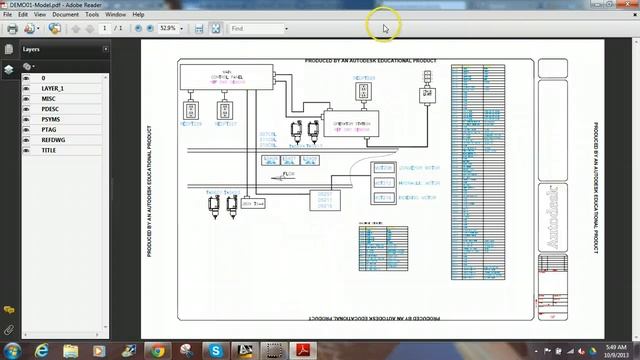Open the Document menu
The width and height of the screenshot is (640, 360).
(x=65, y=14)
